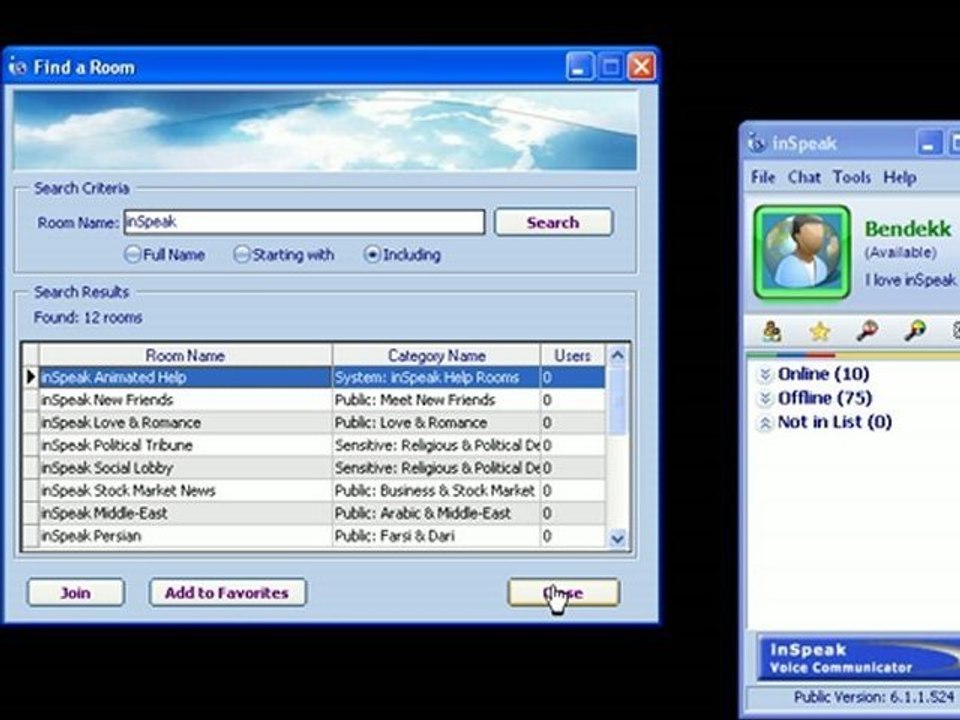Click the Close button in Find a Room
The height and width of the screenshot is (720, 960).
[563, 593]
